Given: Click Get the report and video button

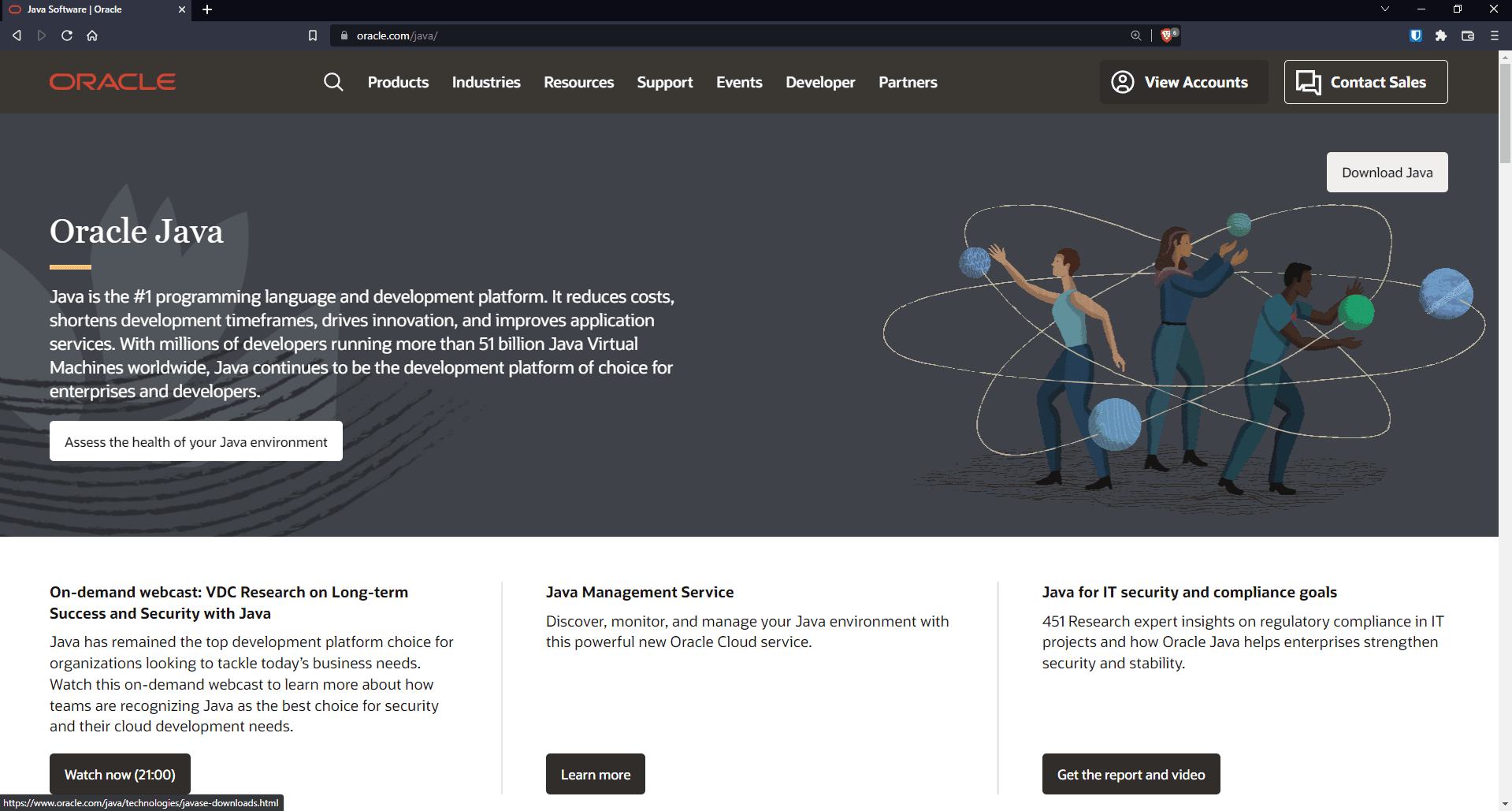Looking at the screenshot, I should pyautogui.click(x=1131, y=774).
